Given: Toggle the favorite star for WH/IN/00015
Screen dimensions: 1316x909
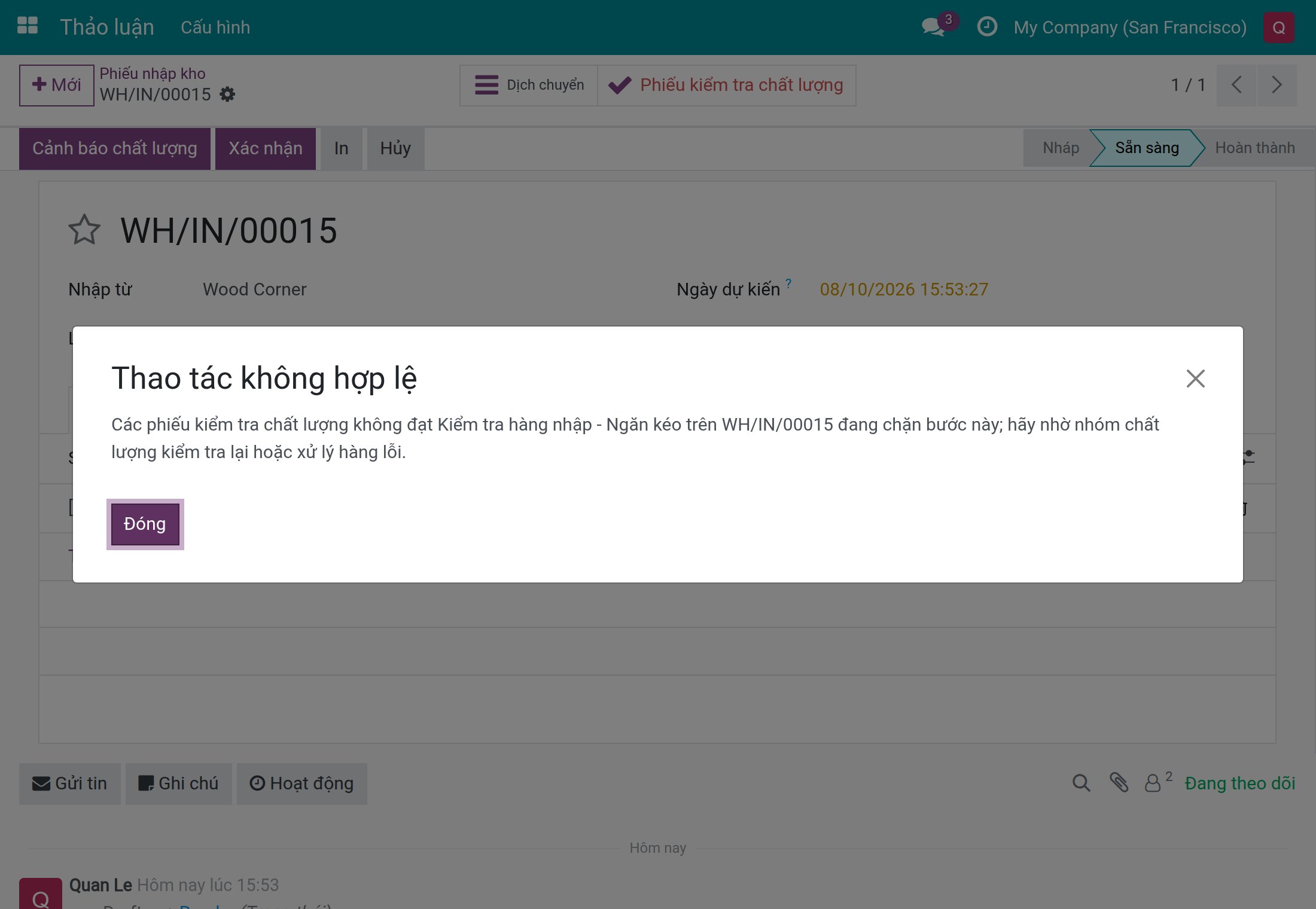Looking at the screenshot, I should click(x=84, y=230).
